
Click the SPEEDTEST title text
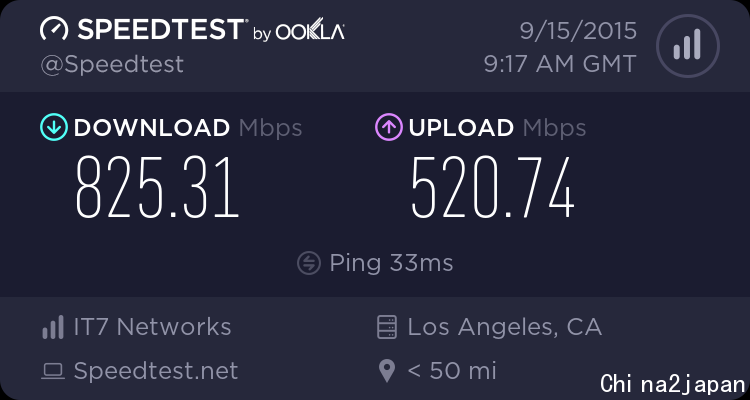coord(161,29)
